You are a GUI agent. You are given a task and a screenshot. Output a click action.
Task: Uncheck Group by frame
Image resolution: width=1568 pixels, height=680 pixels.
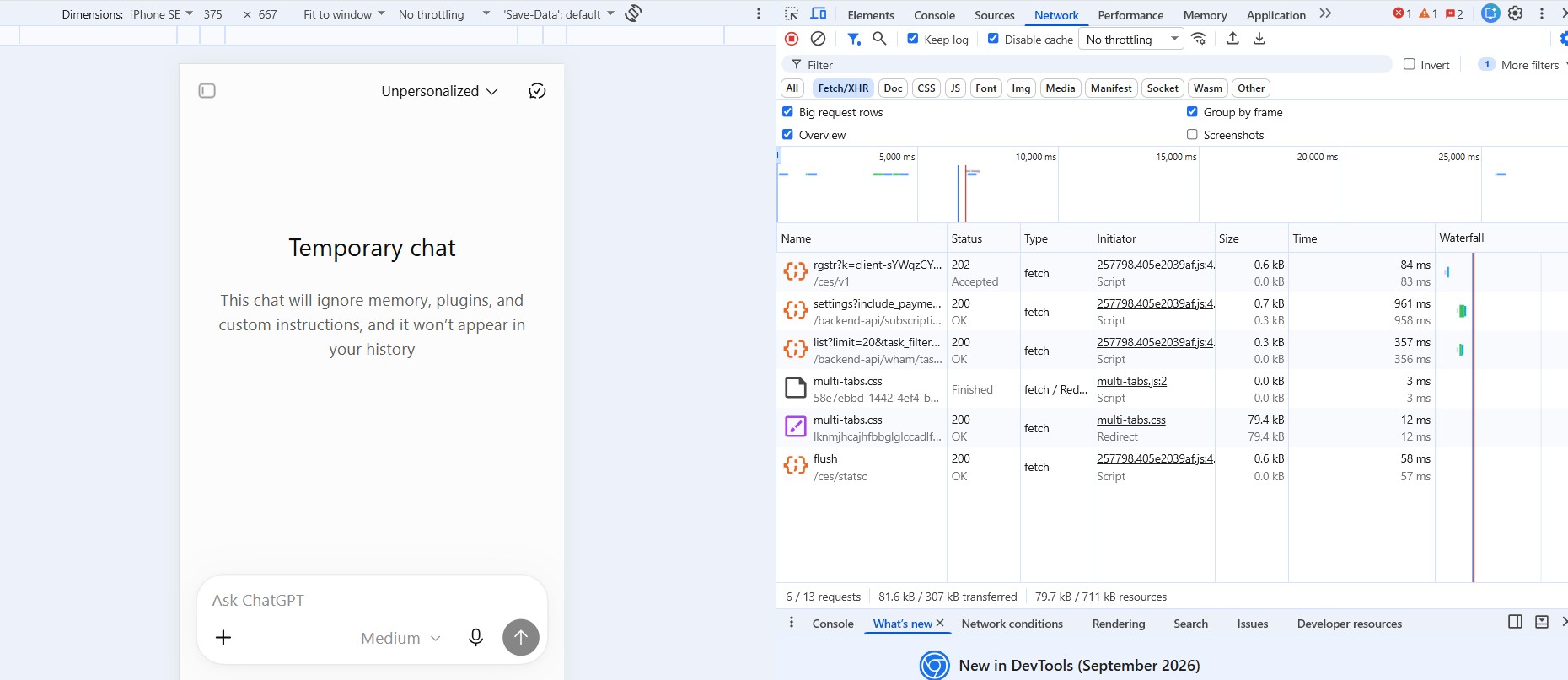click(1192, 111)
